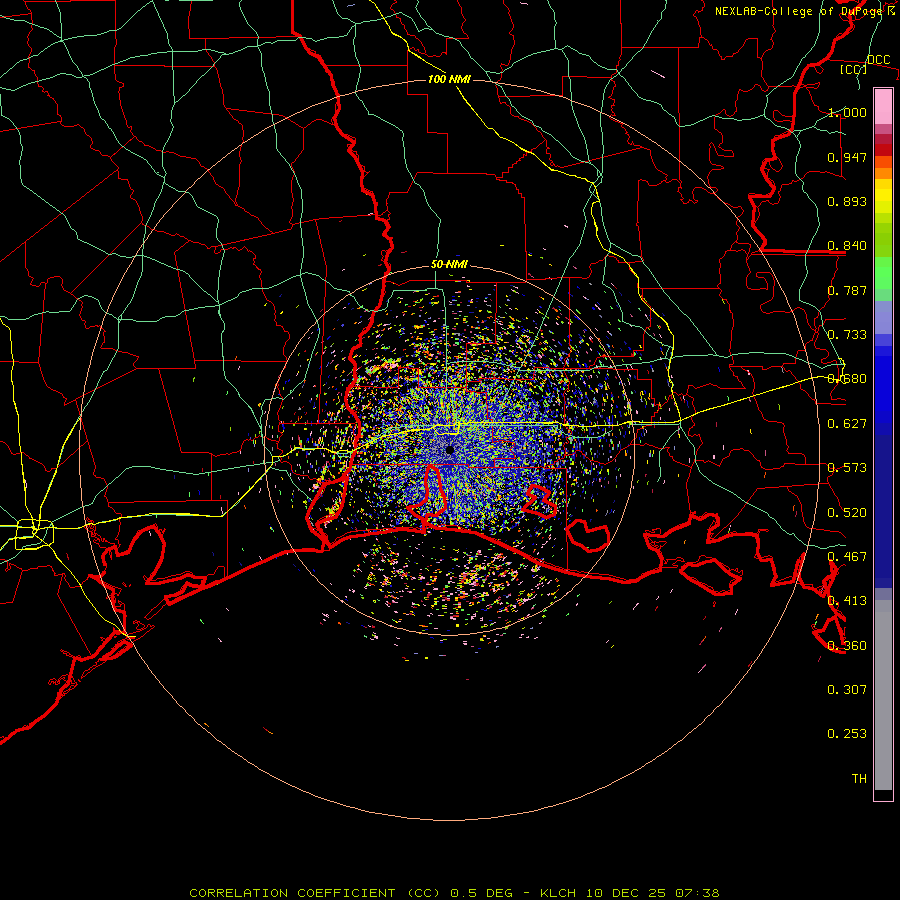Click the 0.520 scale value
Viewport: 900px width, 900px height.
(x=847, y=513)
